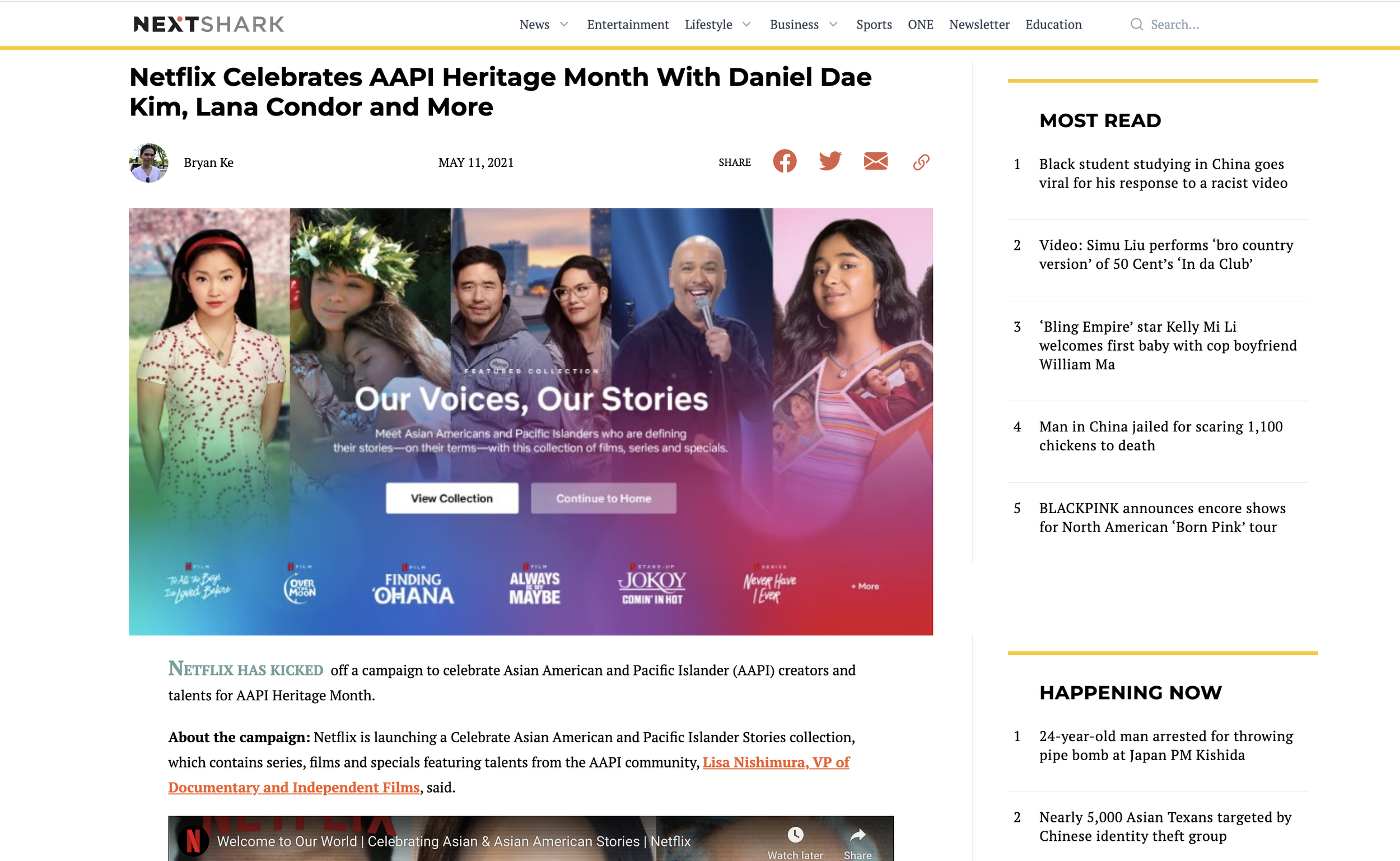
Task: Follow Lisa Nishimura VP link
Action: click(508, 775)
